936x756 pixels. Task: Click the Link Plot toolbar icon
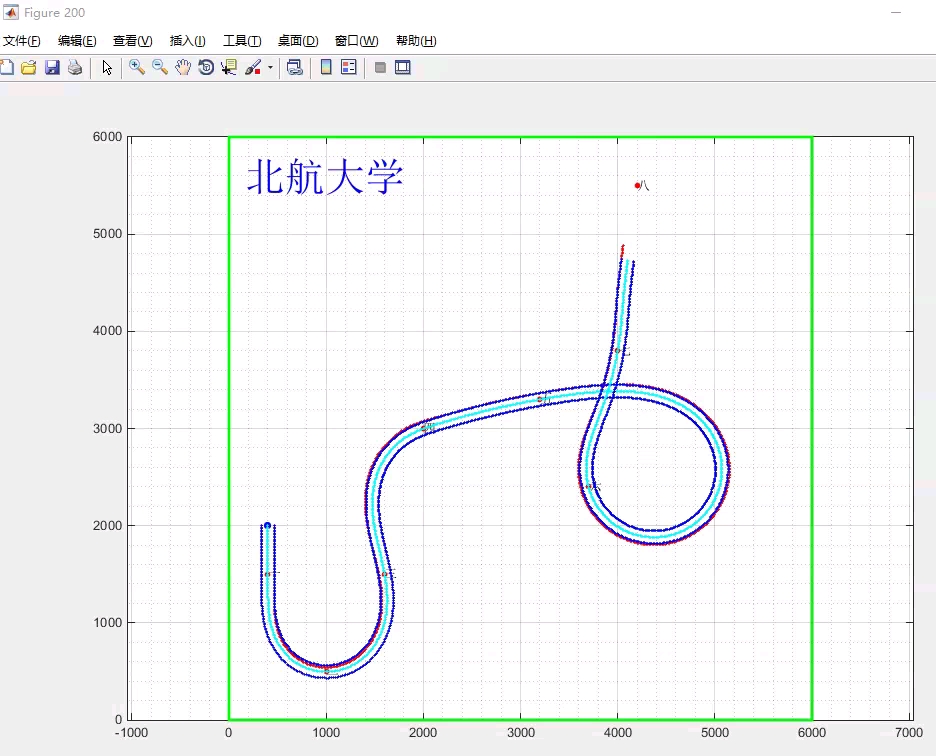click(x=294, y=67)
